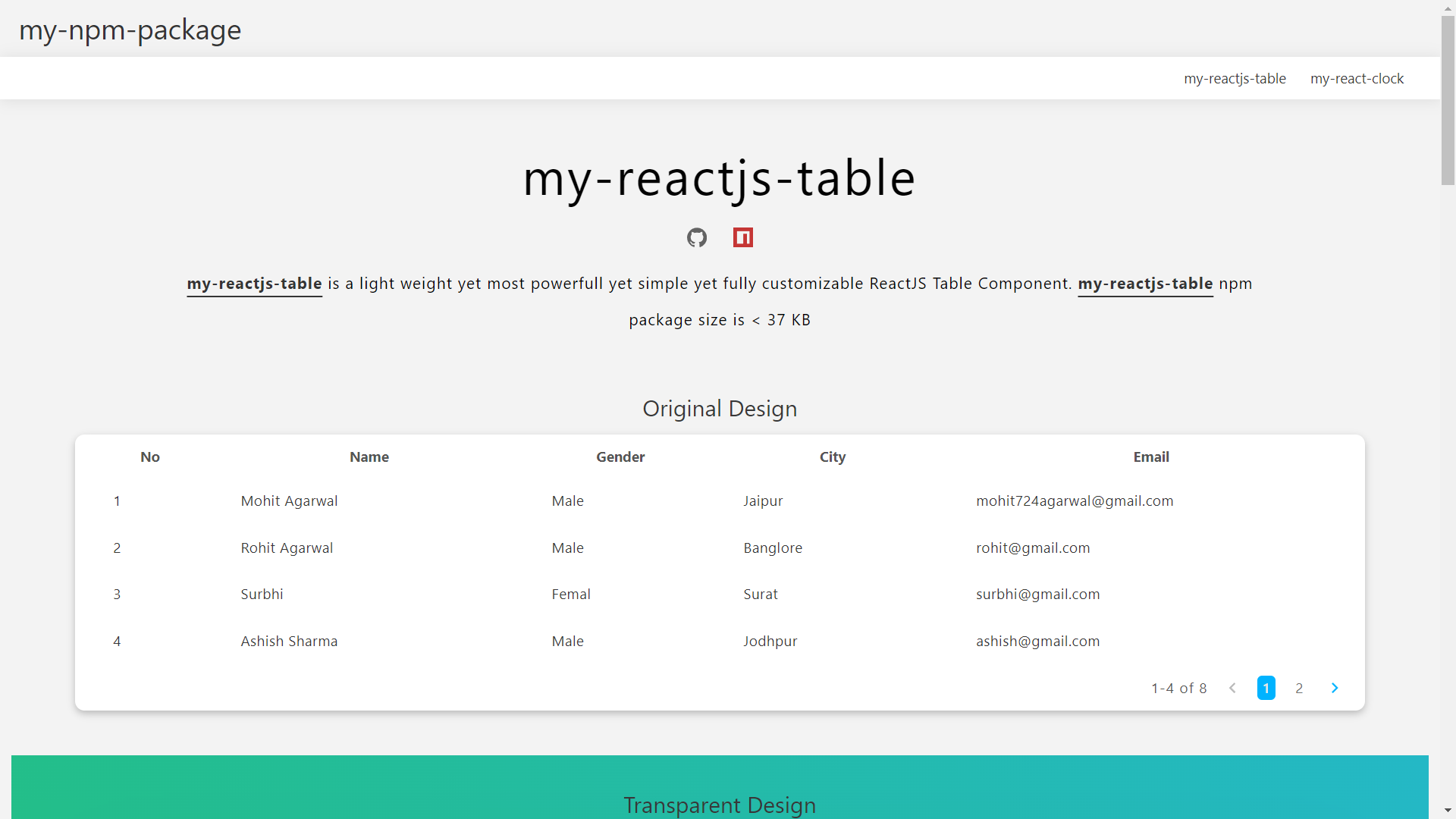Click the mohit724agarwal@gmail.com email cell
The image size is (1456, 819).
pos(1075,501)
